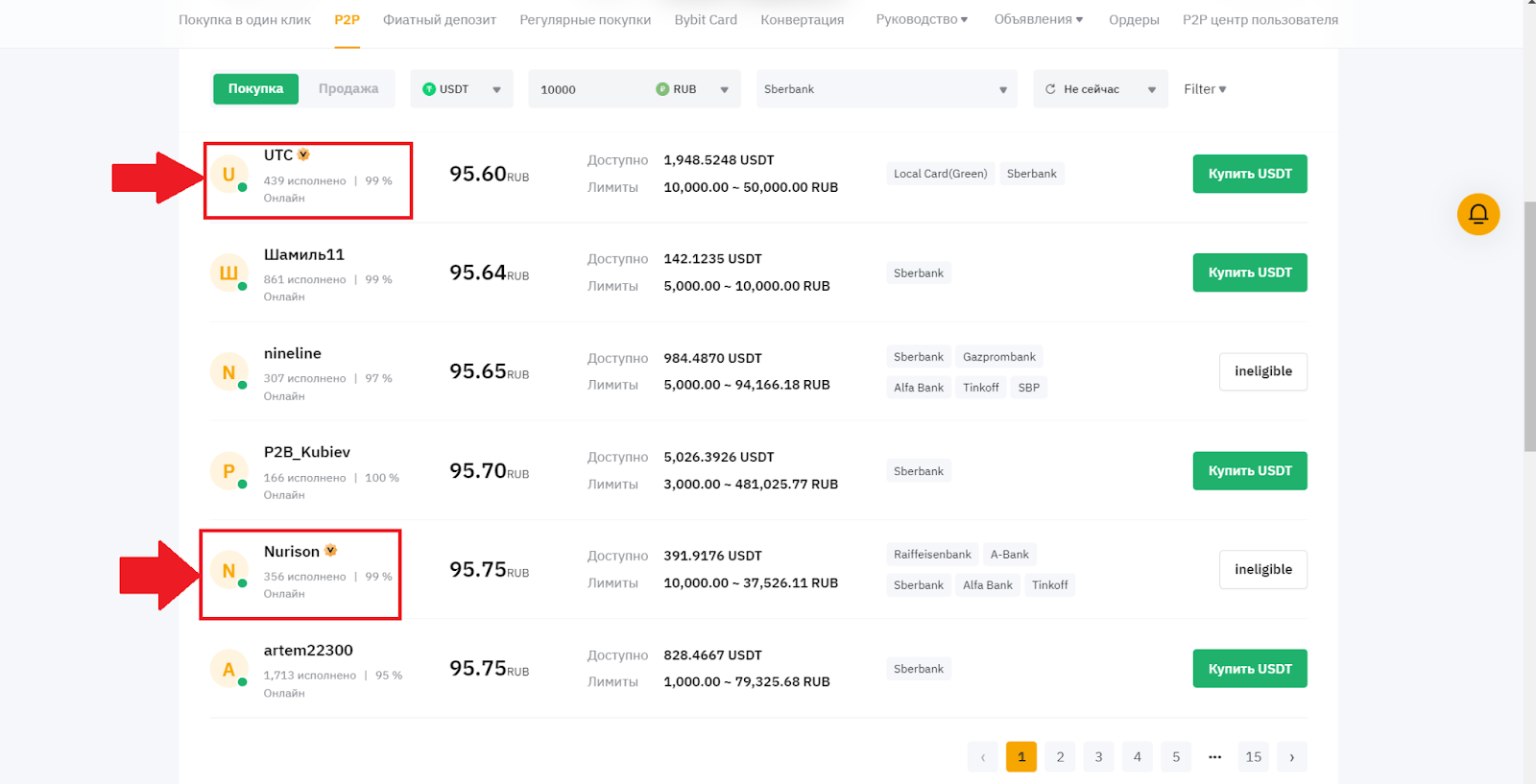1536x784 pixels.
Task: Click Nurison seller avatar icon
Action: [228, 570]
